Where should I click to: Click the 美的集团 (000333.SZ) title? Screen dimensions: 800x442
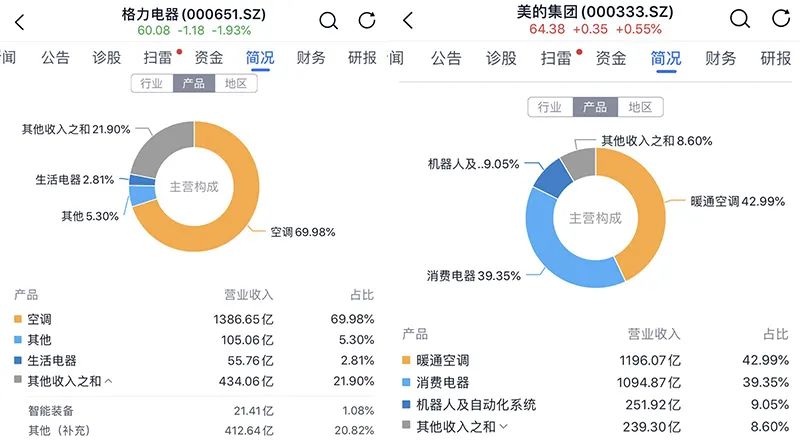click(x=595, y=12)
